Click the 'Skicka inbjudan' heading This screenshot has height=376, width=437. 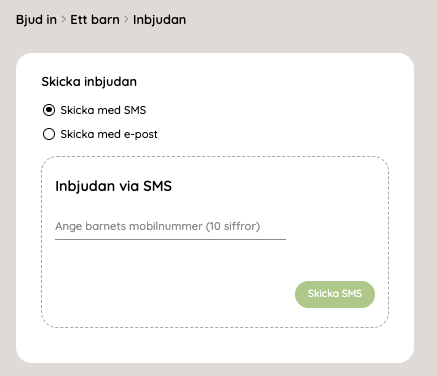point(89,82)
